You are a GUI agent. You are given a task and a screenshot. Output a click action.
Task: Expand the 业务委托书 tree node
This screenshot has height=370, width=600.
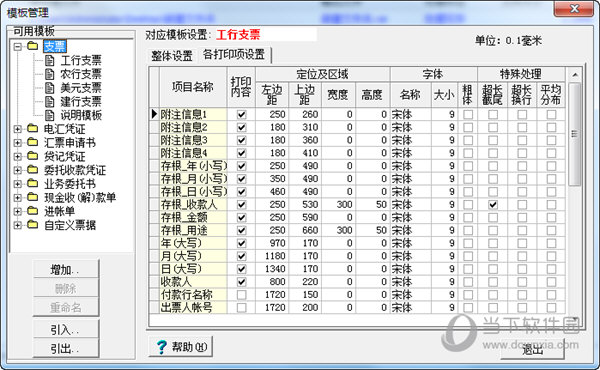pos(18,184)
